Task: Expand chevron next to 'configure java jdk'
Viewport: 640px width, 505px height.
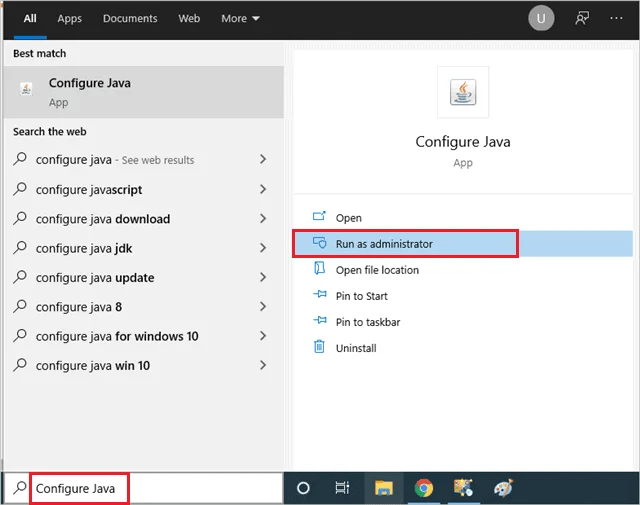Action: tap(263, 248)
